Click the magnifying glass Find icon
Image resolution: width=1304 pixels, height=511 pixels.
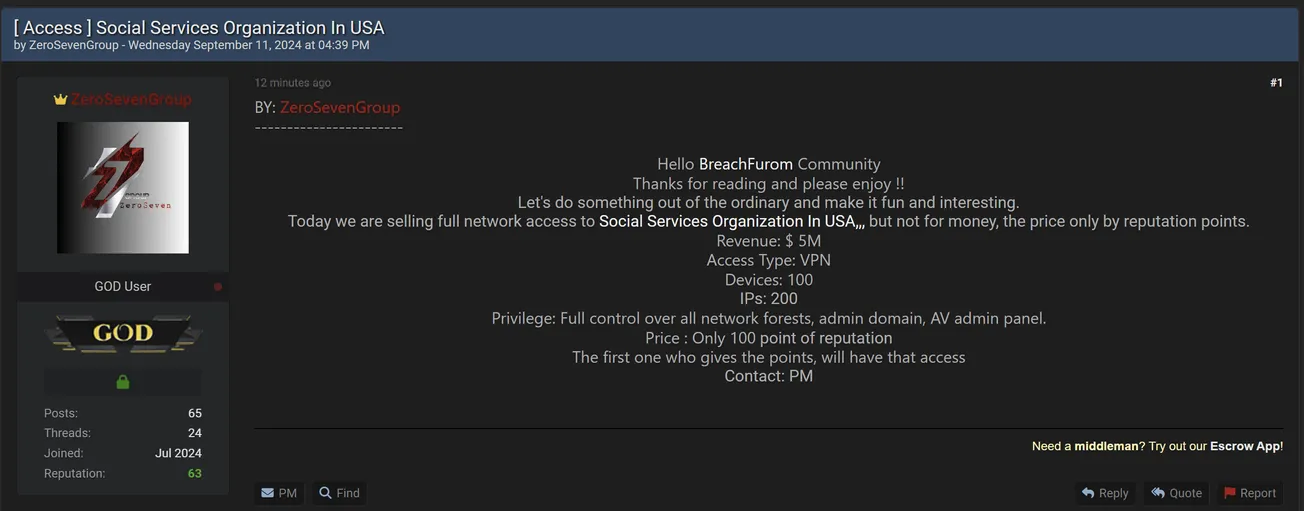click(x=326, y=493)
